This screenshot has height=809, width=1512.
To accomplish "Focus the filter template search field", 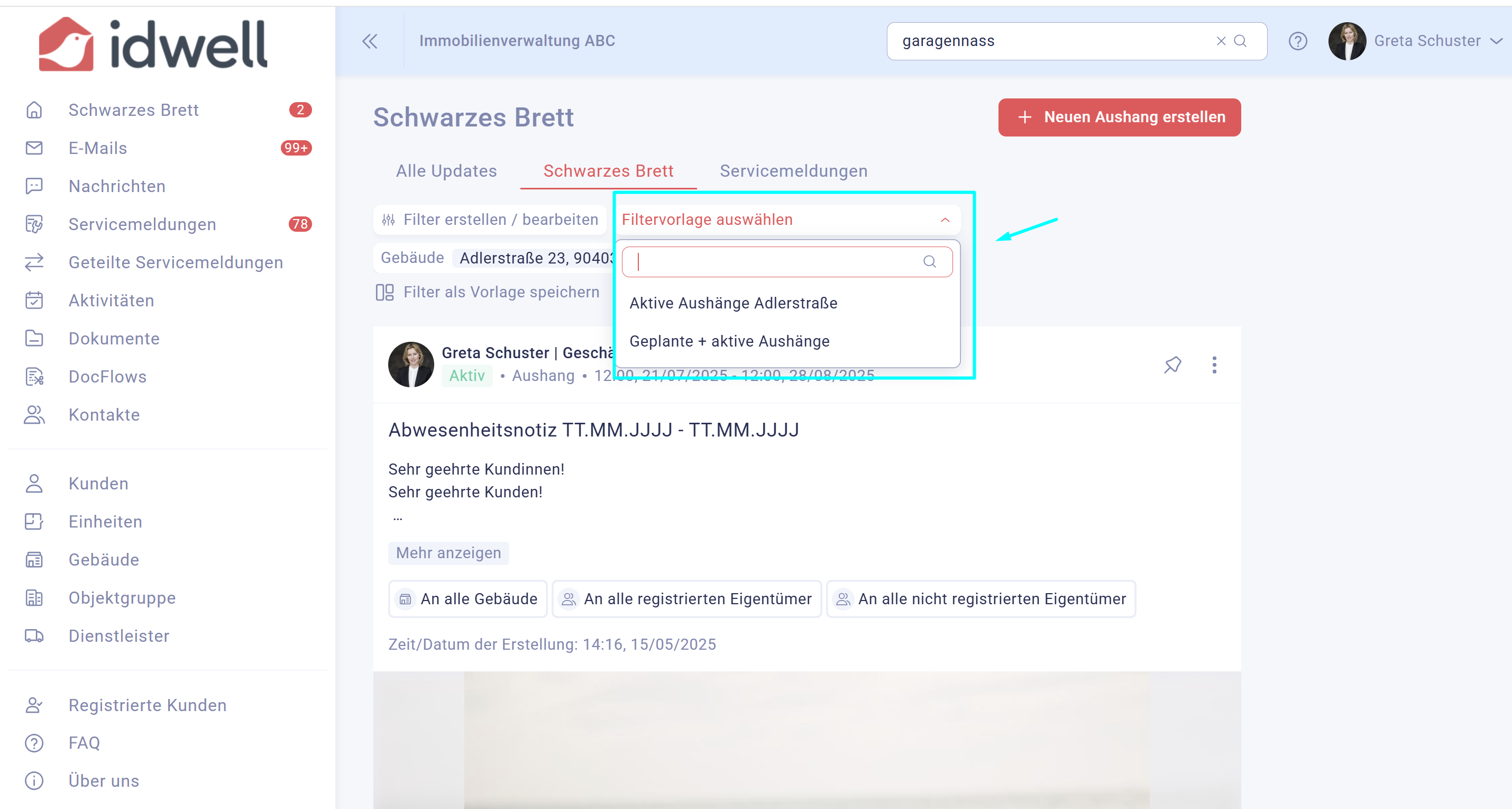I will pos(786,262).
